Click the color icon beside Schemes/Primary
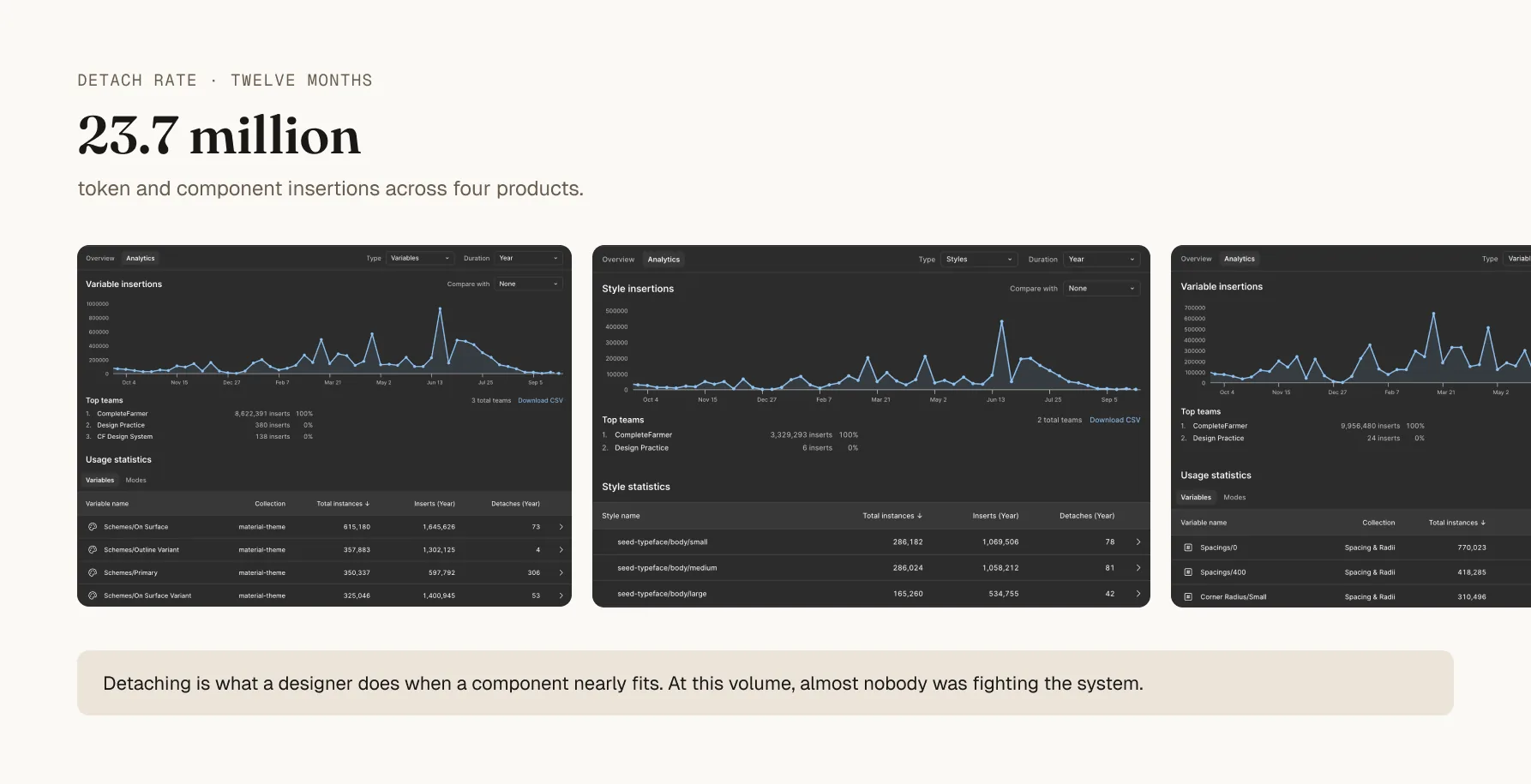This screenshot has height=784, width=1531. coord(93,572)
